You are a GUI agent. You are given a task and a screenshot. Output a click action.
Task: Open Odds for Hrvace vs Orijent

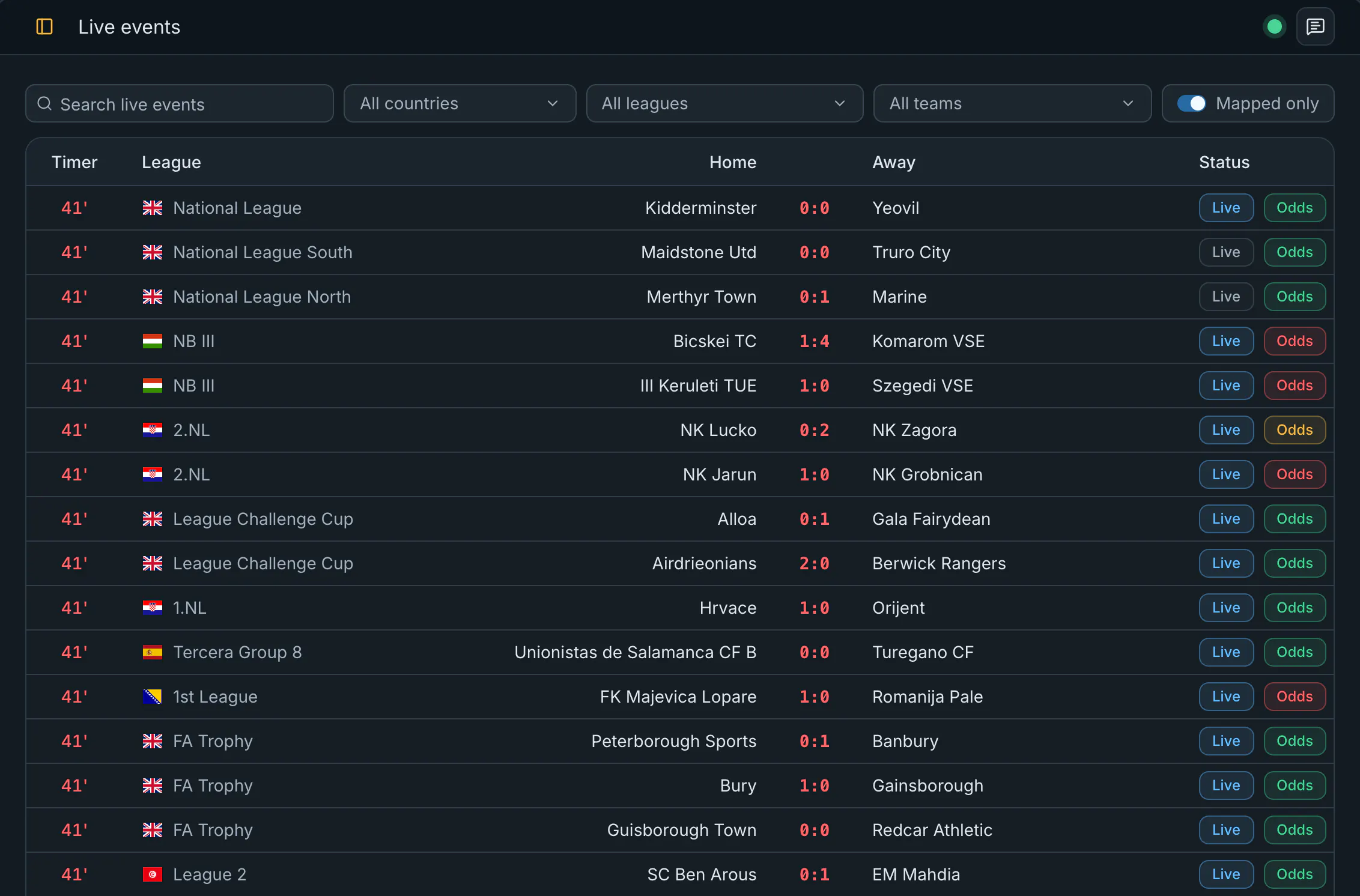[x=1295, y=608]
